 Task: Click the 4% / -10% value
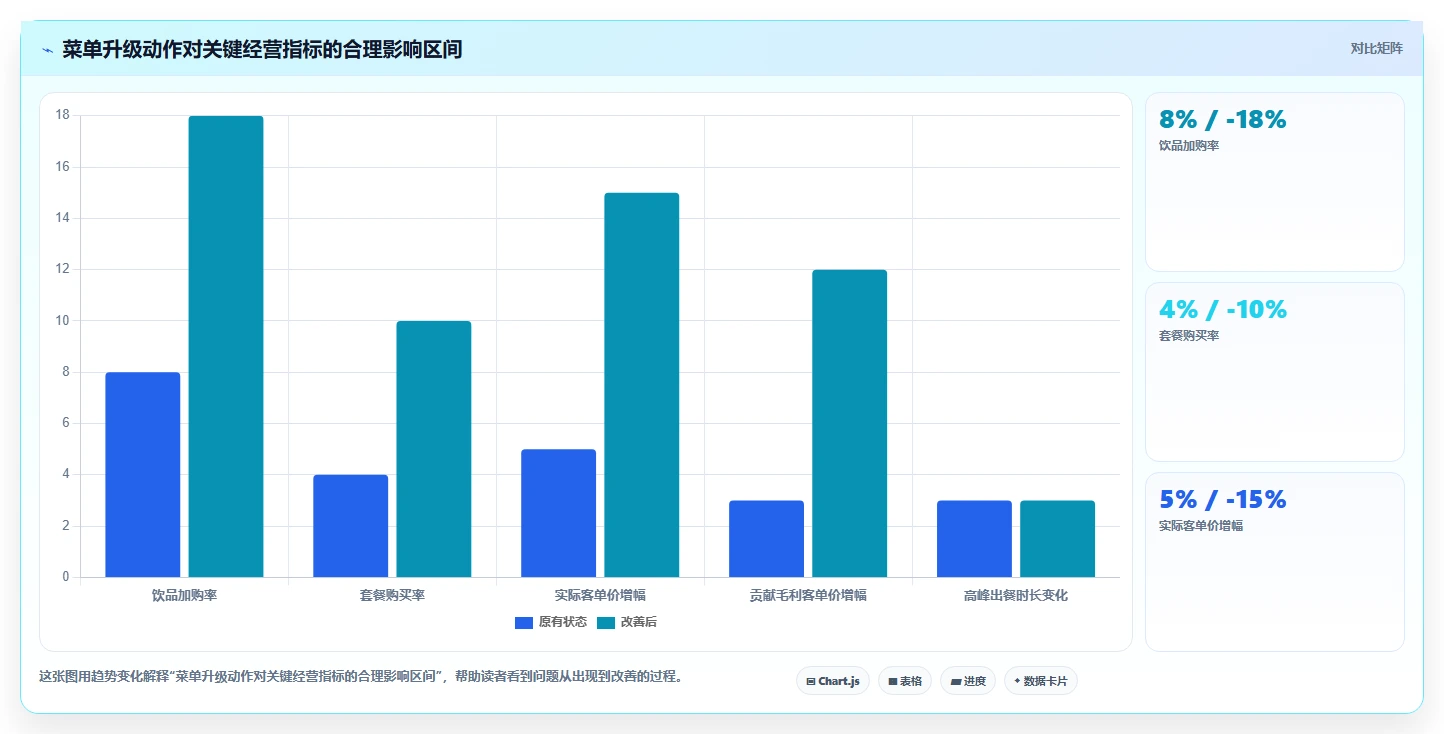pos(1223,310)
